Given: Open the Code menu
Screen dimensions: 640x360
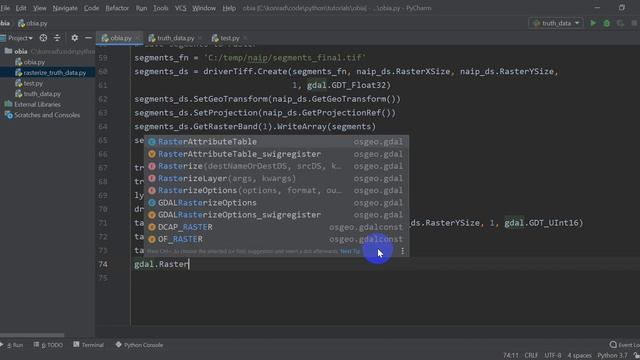Looking at the screenshot, I should (x=91, y=8).
